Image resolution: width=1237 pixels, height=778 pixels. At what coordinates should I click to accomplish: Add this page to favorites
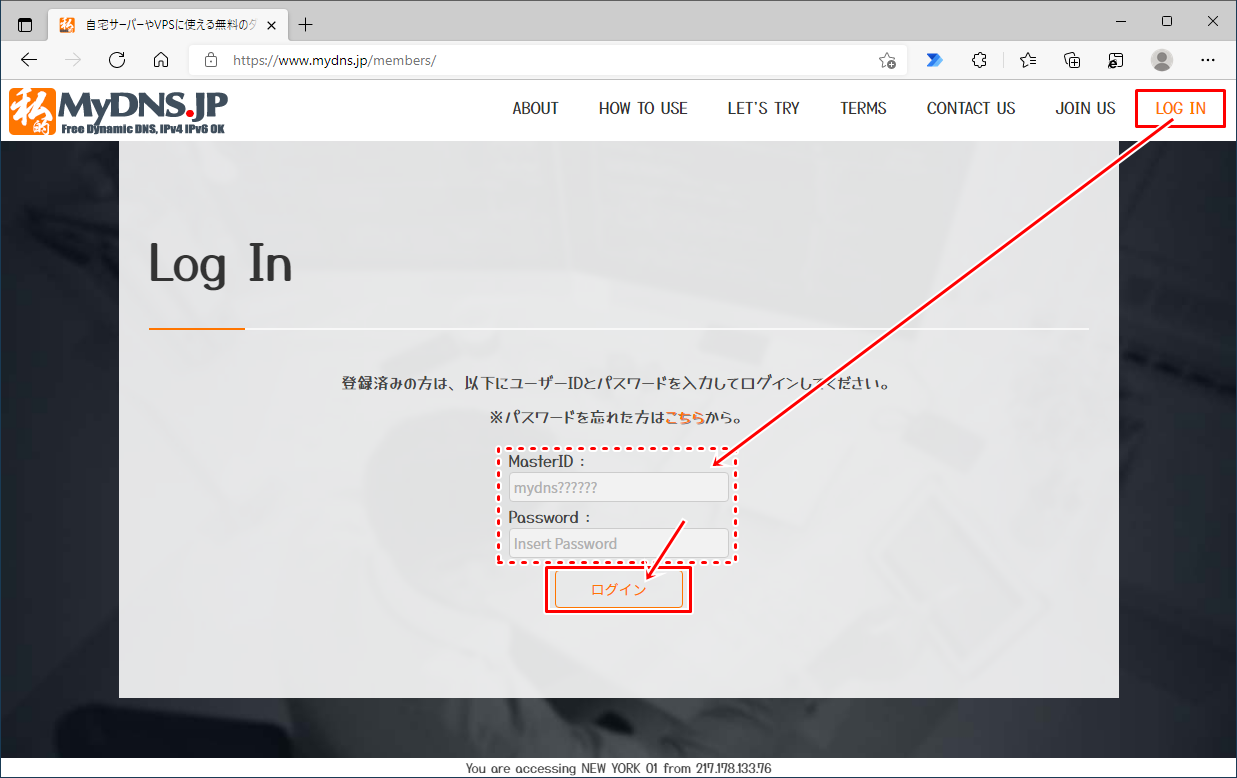(886, 60)
